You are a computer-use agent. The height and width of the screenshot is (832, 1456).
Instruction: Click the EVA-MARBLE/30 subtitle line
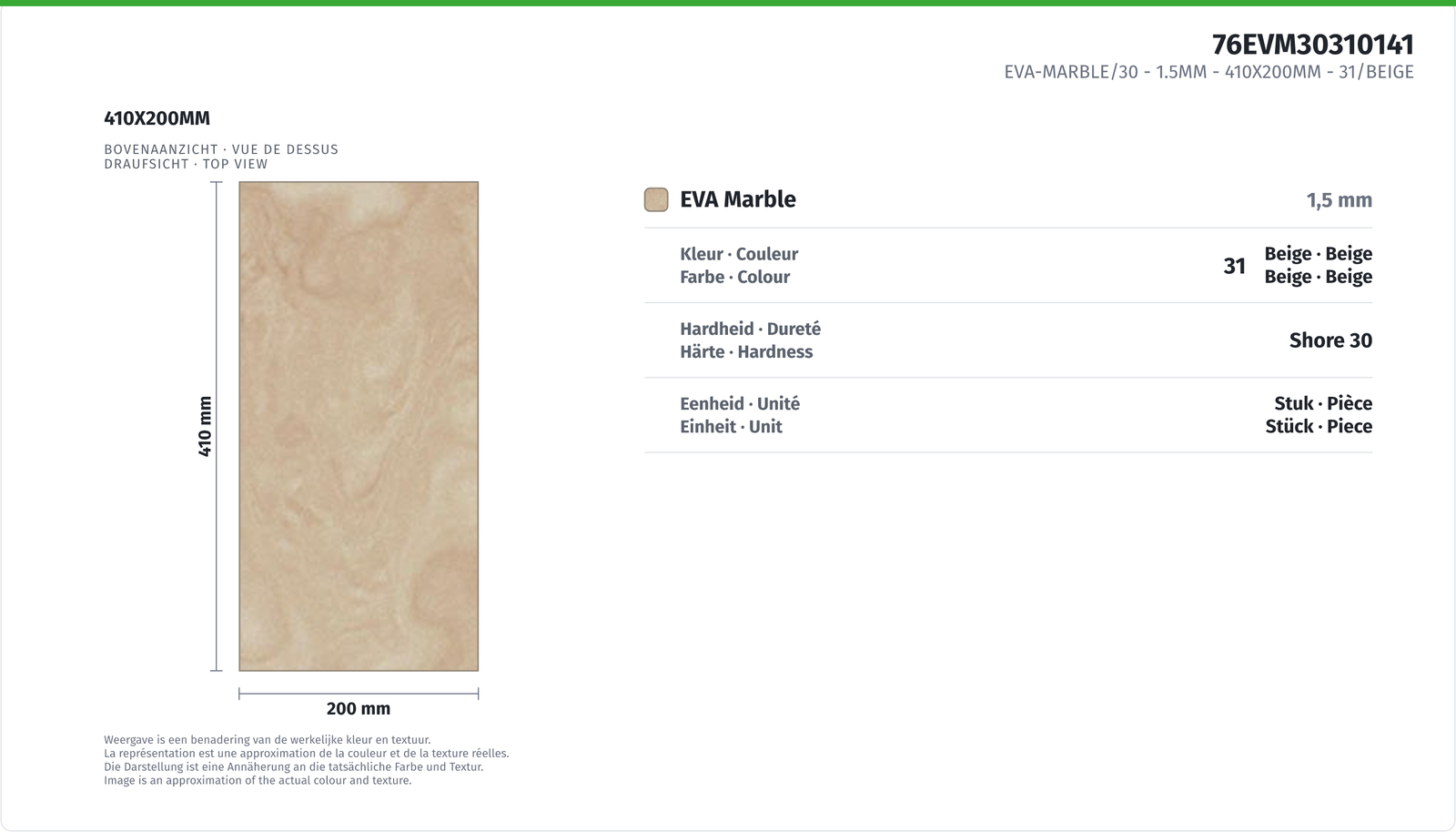(1208, 72)
